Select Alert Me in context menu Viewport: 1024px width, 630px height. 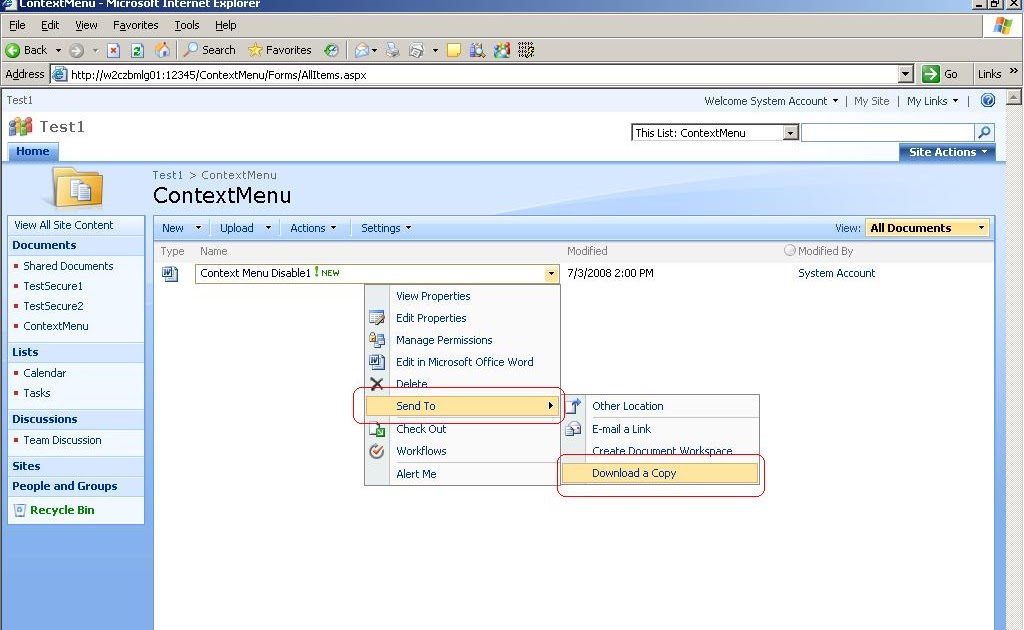point(462,475)
